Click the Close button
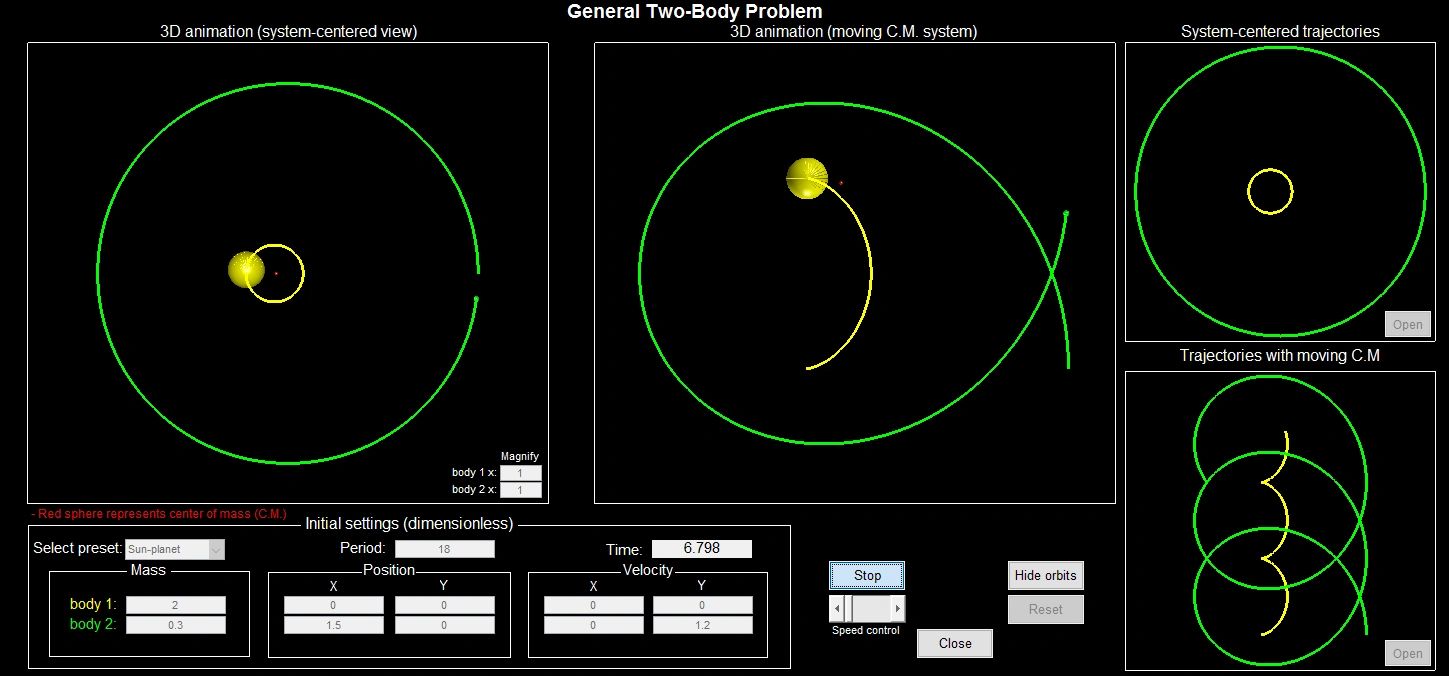1449x676 pixels. pos(954,643)
